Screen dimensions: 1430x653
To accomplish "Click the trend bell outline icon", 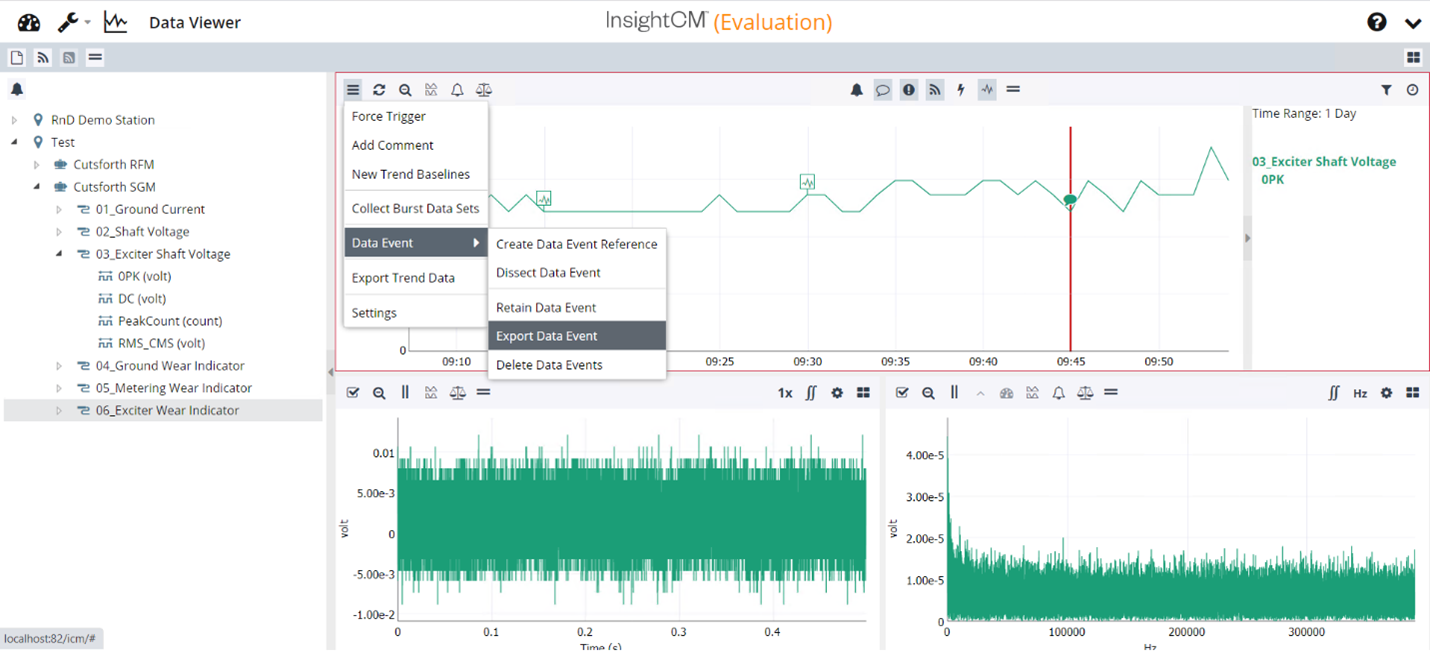I will pyautogui.click(x=457, y=90).
